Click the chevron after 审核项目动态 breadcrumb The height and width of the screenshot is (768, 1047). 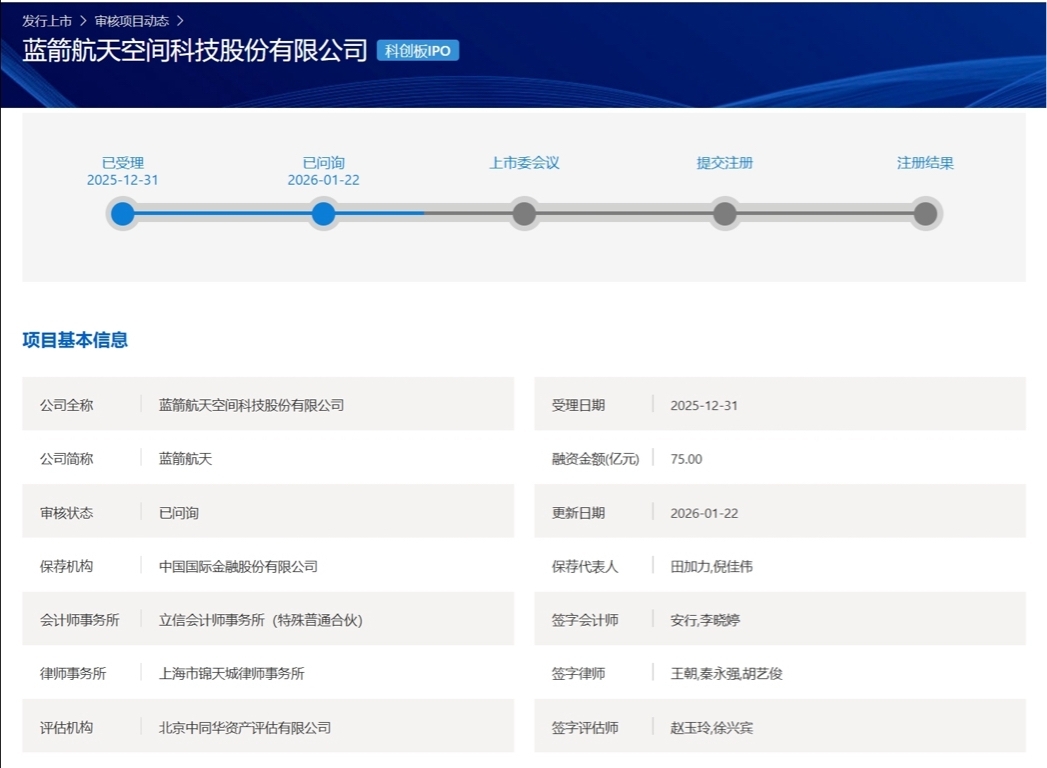click(x=180, y=21)
